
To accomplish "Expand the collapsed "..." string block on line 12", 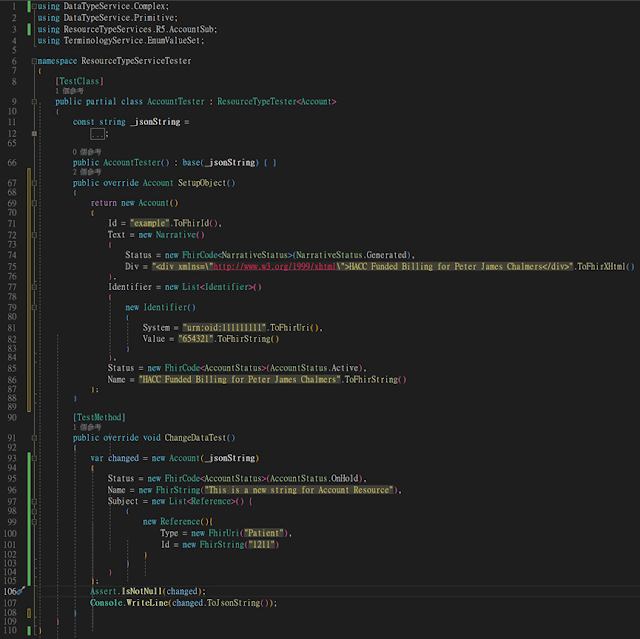I will click(98, 133).
